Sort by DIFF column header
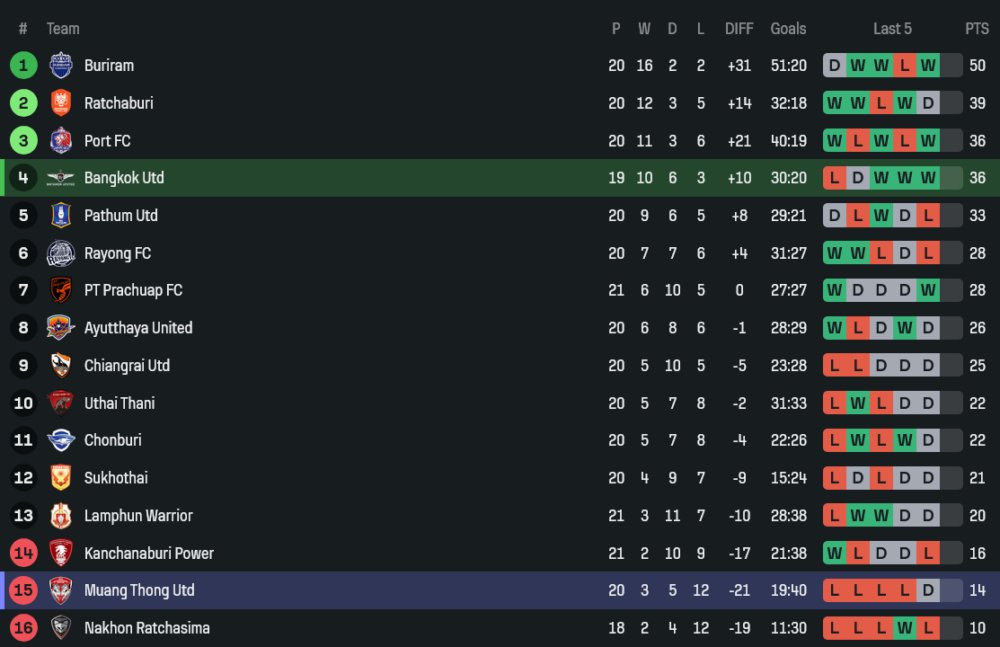Viewport: 1000px width, 647px height. click(x=739, y=29)
